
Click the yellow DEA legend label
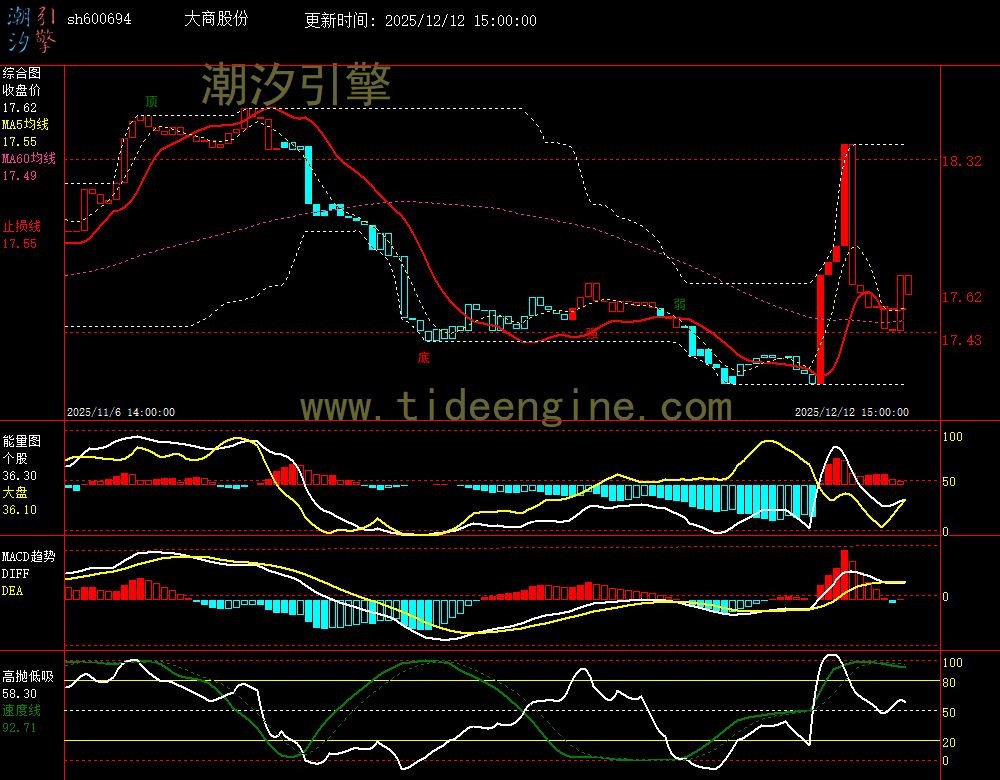click(x=12, y=591)
